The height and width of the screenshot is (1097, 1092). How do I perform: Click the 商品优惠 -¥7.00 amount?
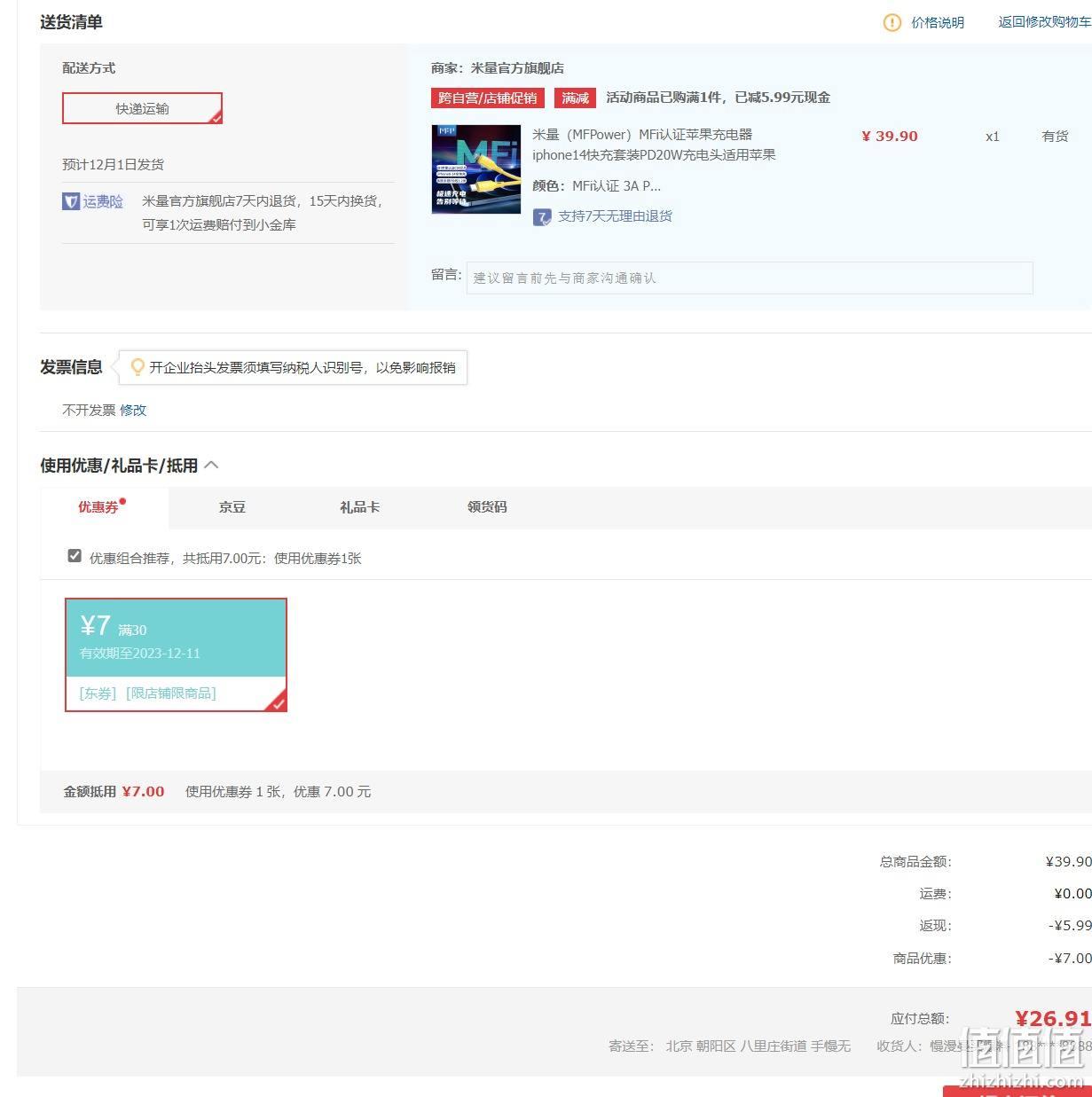(x=1070, y=958)
